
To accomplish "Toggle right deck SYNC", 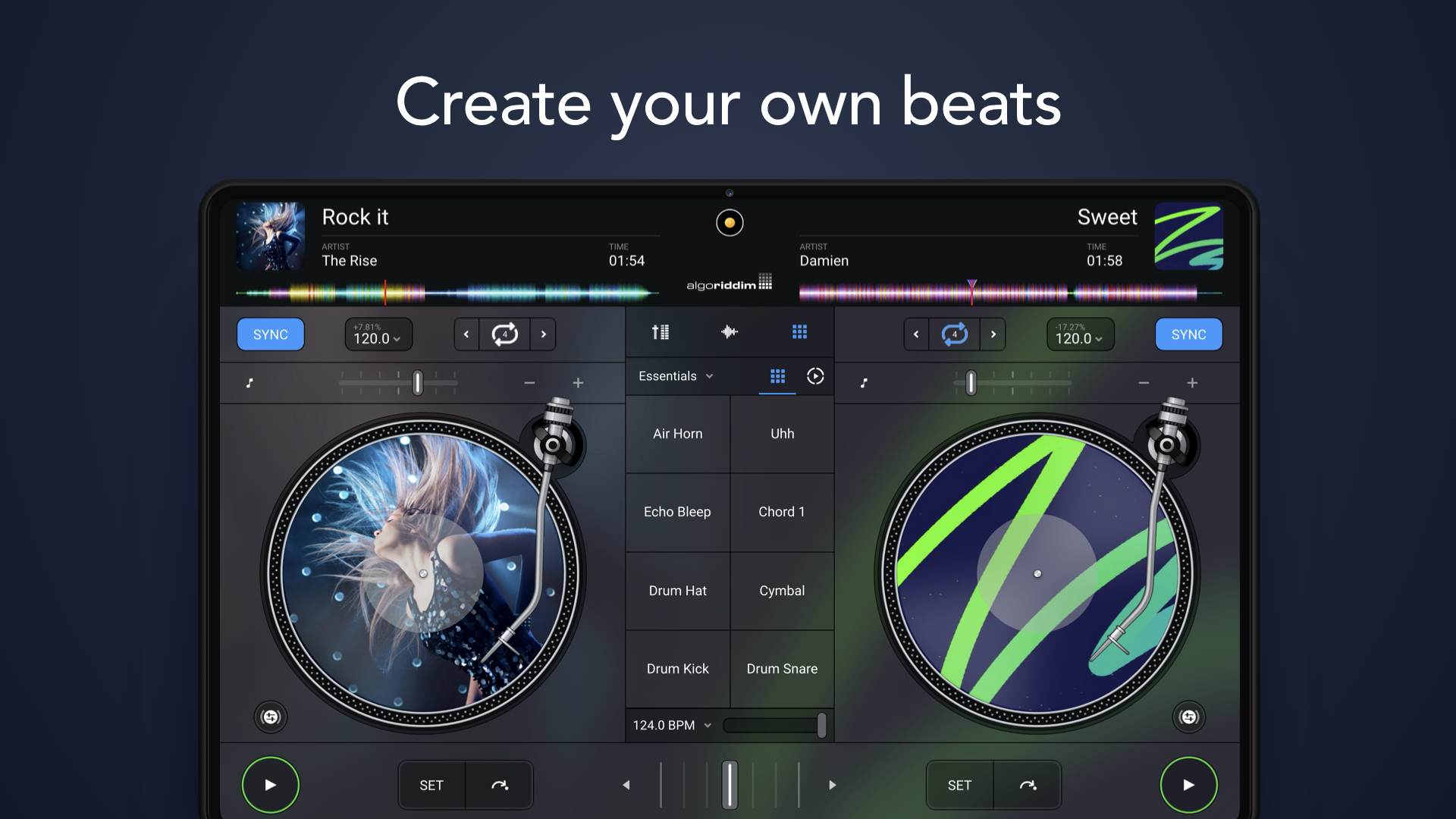I will (x=1188, y=334).
